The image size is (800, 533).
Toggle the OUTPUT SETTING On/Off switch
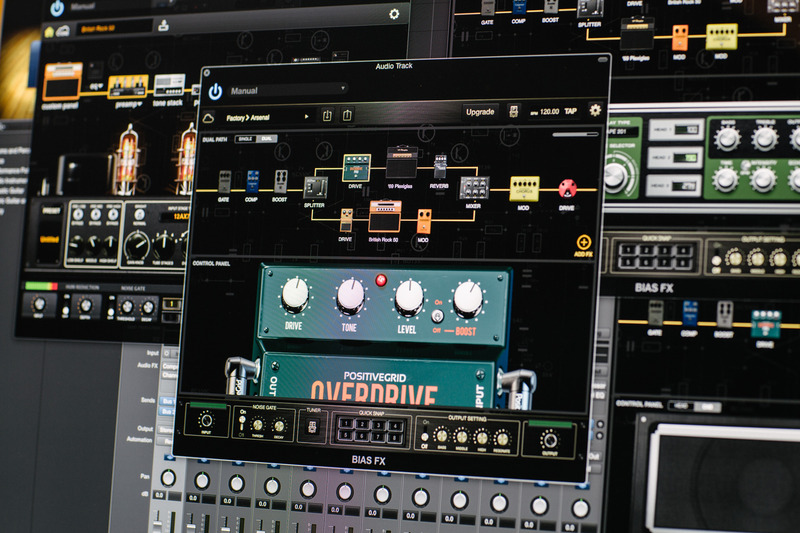(424, 436)
